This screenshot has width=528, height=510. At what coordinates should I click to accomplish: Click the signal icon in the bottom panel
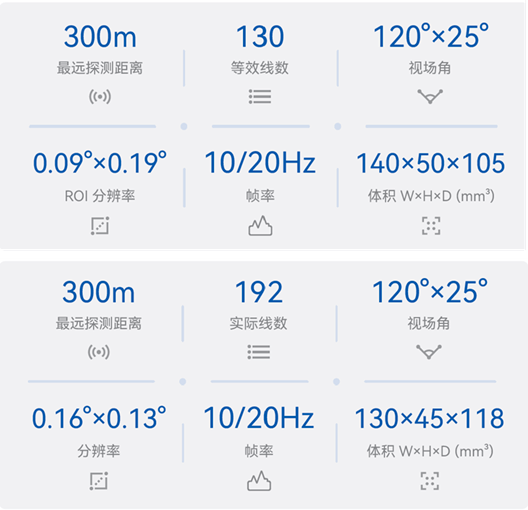pos(99,352)
